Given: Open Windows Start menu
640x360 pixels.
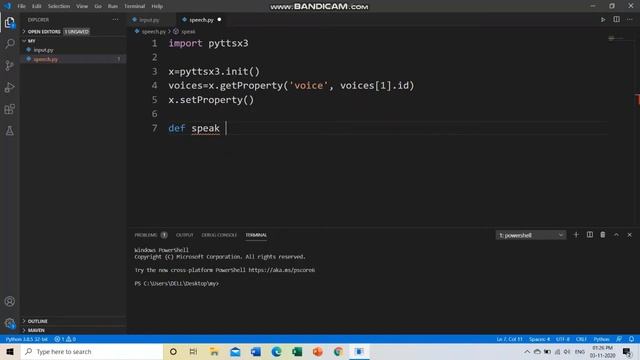Looking at the screenshot, I should [10, 351].
